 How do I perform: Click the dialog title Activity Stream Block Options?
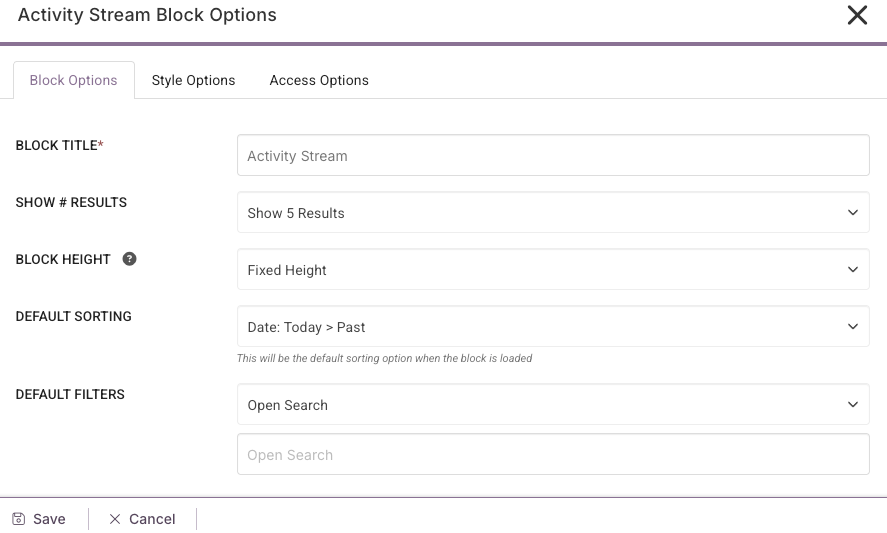[x=147, y=15]
